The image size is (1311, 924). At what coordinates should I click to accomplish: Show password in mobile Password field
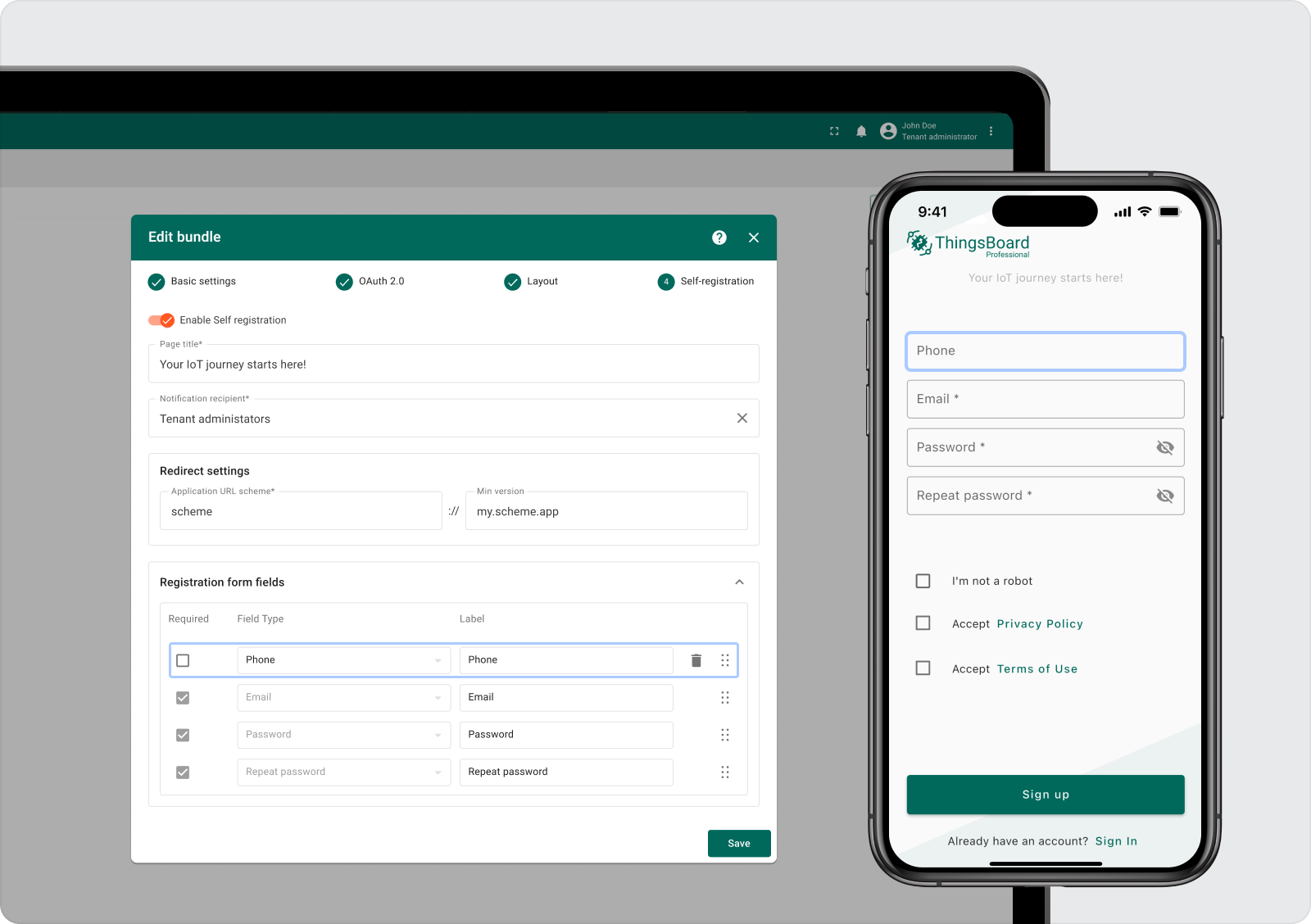[1164, 447]
